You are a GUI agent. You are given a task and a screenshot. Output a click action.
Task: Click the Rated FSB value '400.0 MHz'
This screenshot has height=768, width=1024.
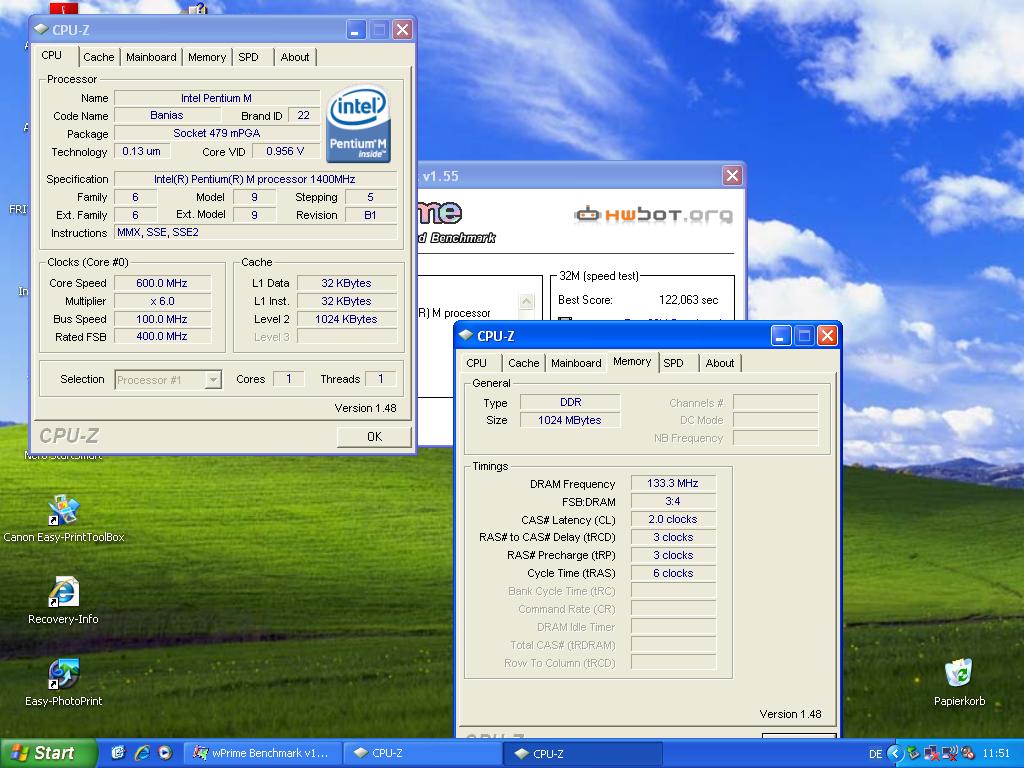[162, 336]
